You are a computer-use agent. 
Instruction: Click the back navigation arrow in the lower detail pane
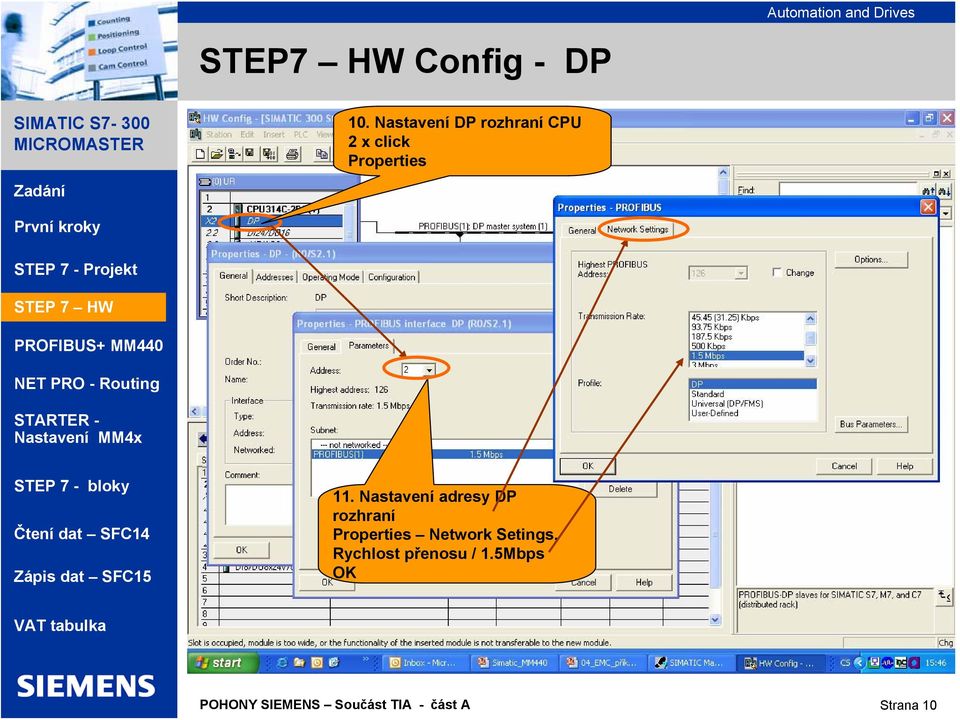point(203,438)
